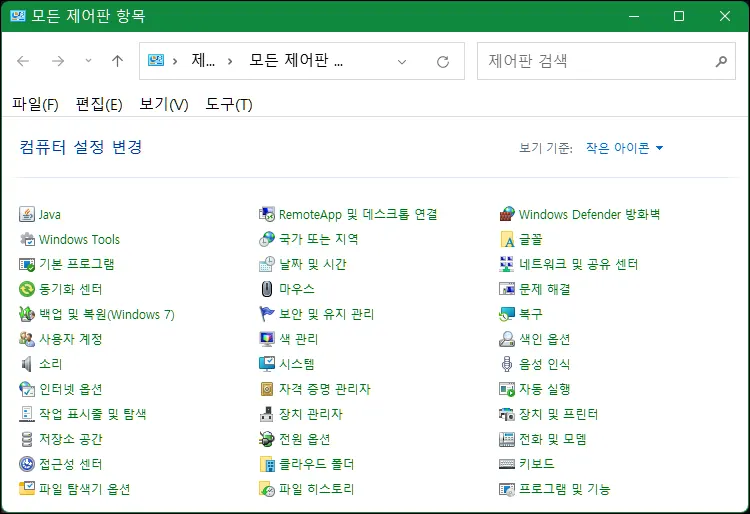Viewport: 750px width, 514px height.
Task: Click the 제... breadcrumb segment
Action: click(x=203, y=61)
